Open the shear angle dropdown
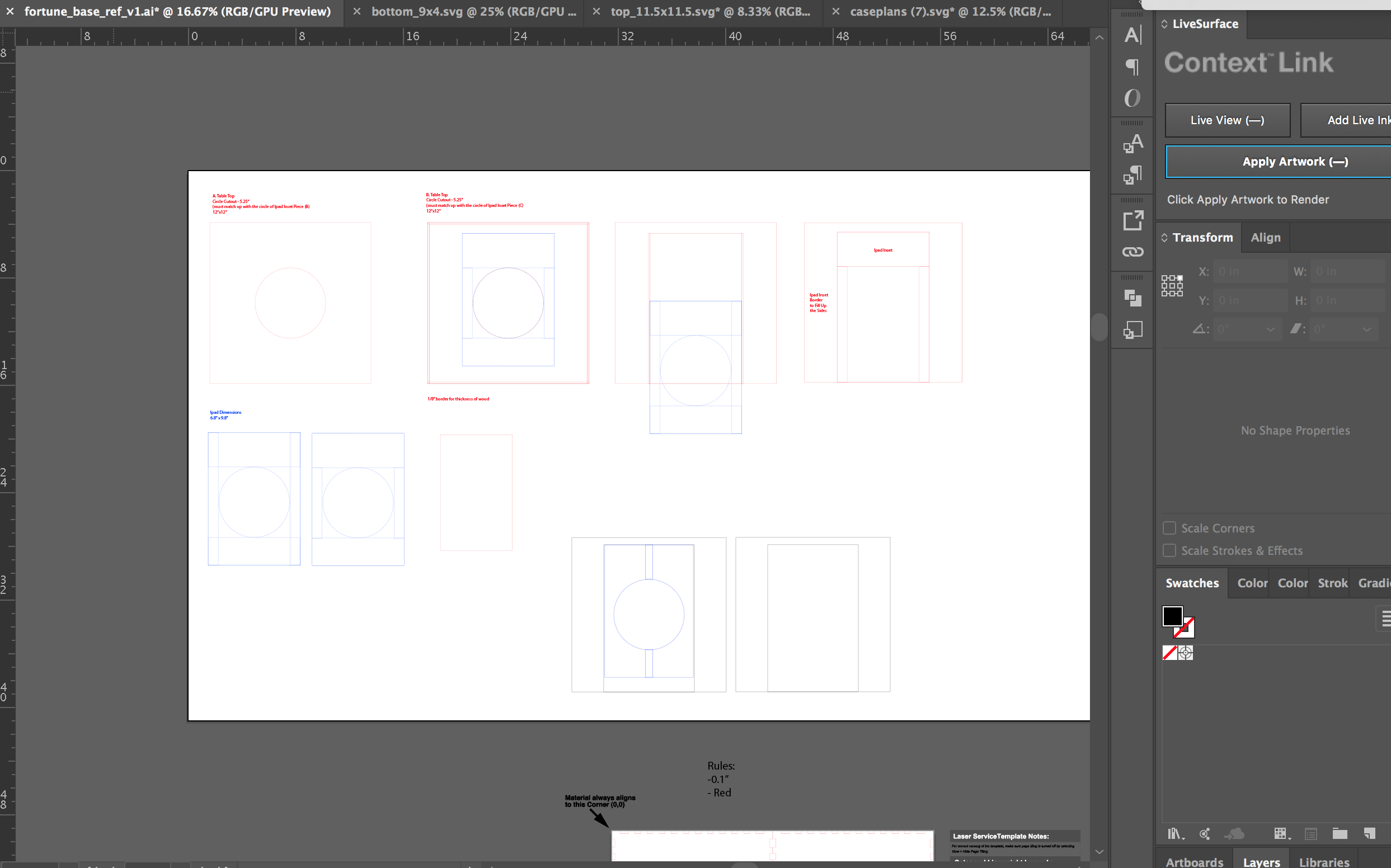Image resolution: width=1391 pixels, height=868 pixels. (x=1366, y=329)
